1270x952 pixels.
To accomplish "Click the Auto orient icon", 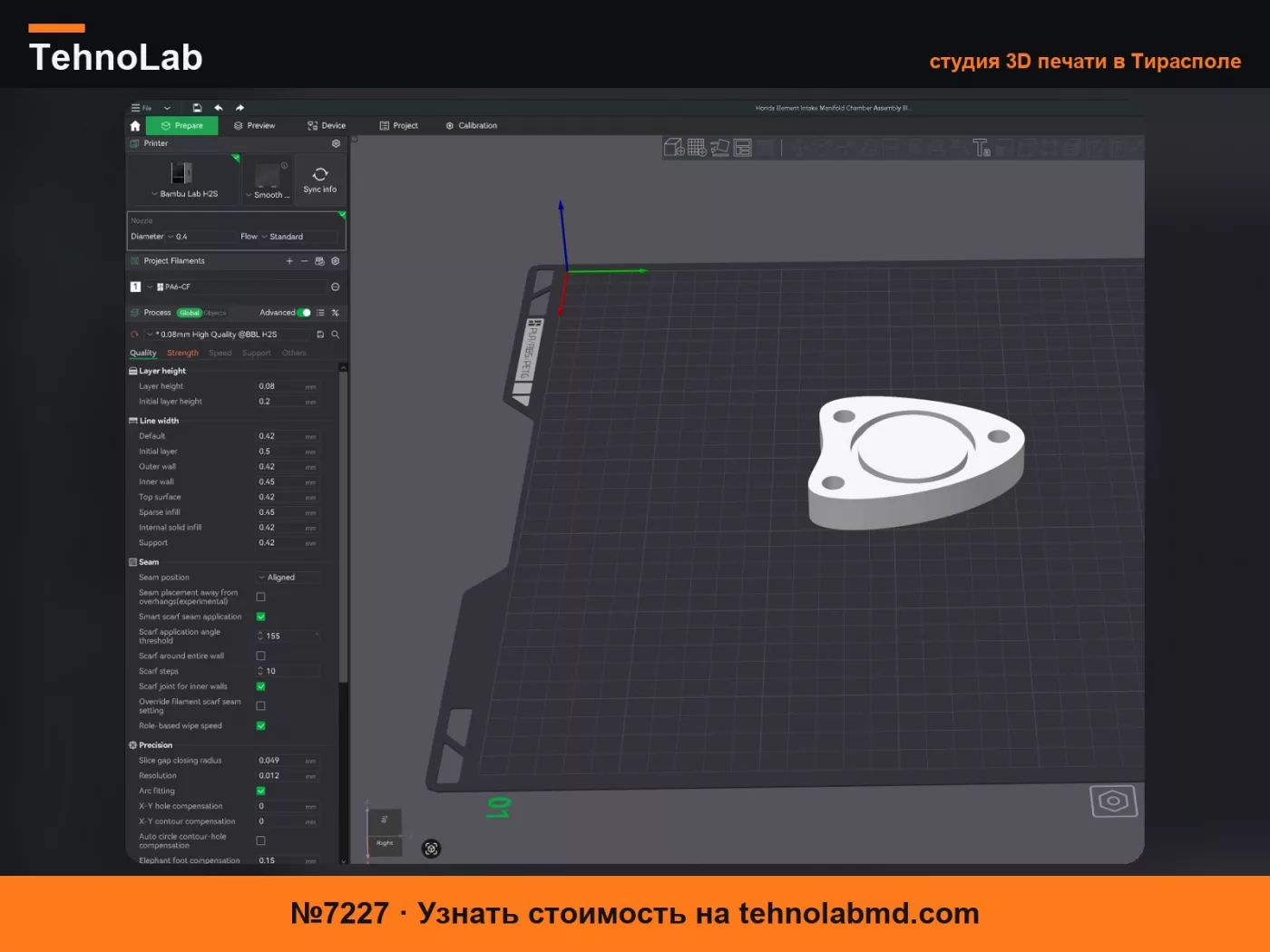I will [720, 147].
